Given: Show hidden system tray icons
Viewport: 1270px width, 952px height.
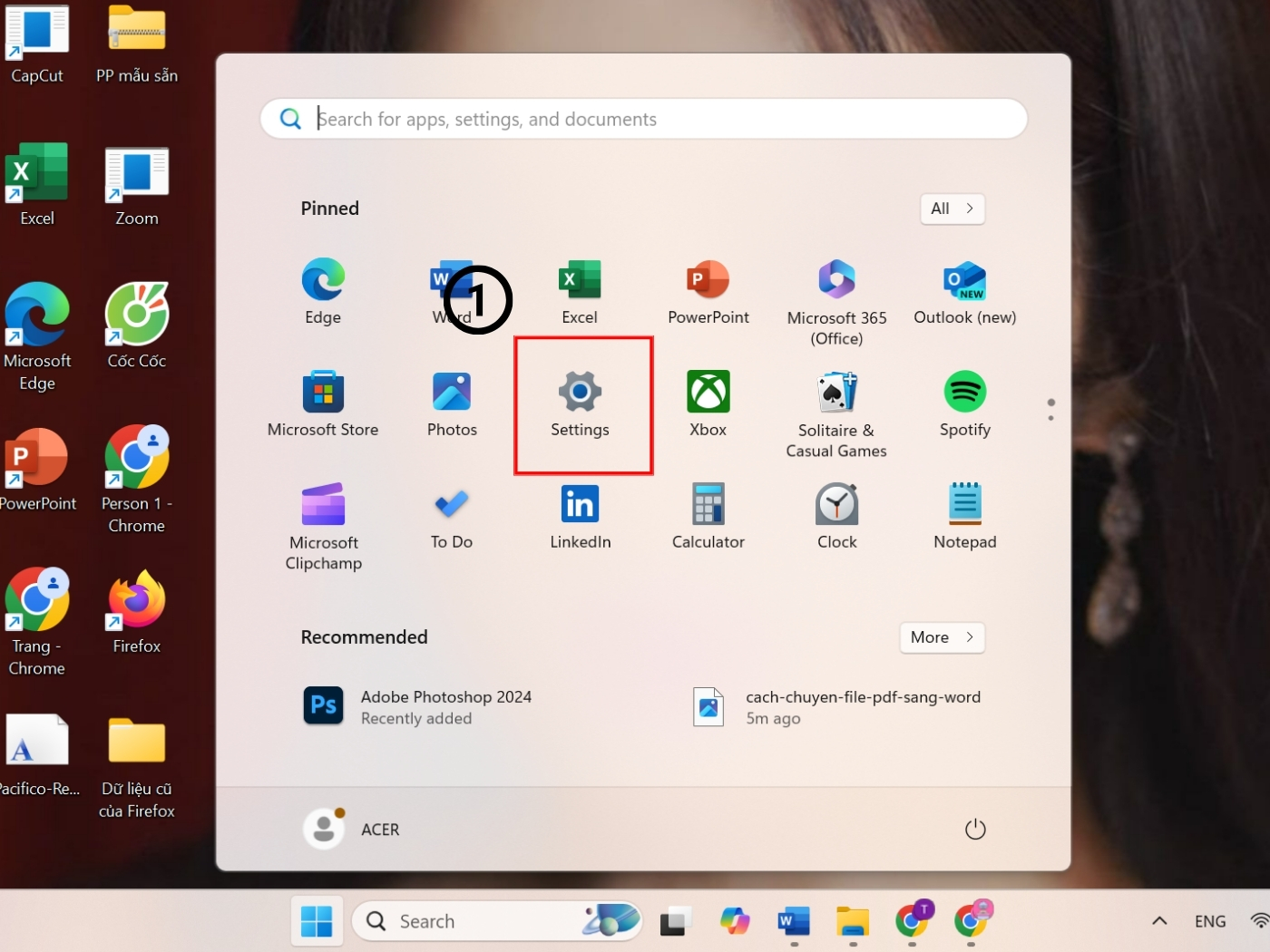Looking at the screenshot, I should coord(1159,921).
